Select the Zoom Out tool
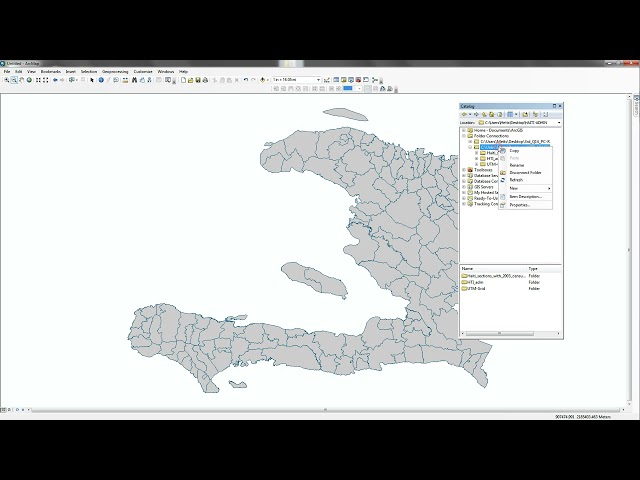This screenshot has height=480, width=640. (14, 80)
